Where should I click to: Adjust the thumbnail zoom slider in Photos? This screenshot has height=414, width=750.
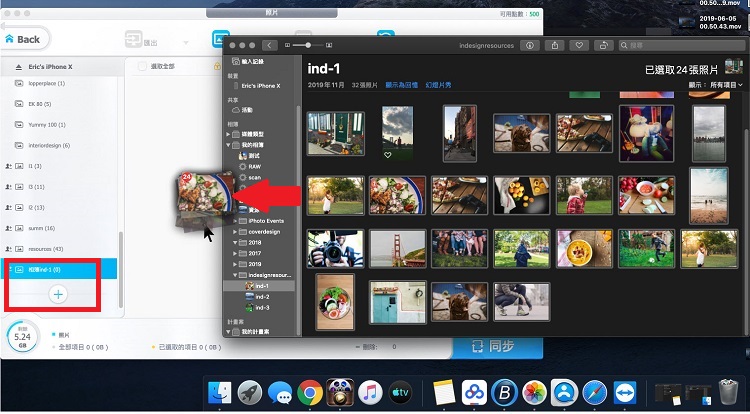click(x=308, y=45)
